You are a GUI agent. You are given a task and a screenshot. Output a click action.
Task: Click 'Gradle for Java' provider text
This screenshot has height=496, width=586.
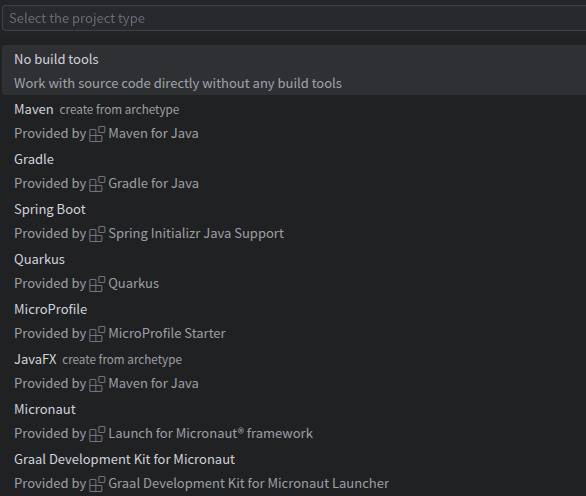[153, 184]
